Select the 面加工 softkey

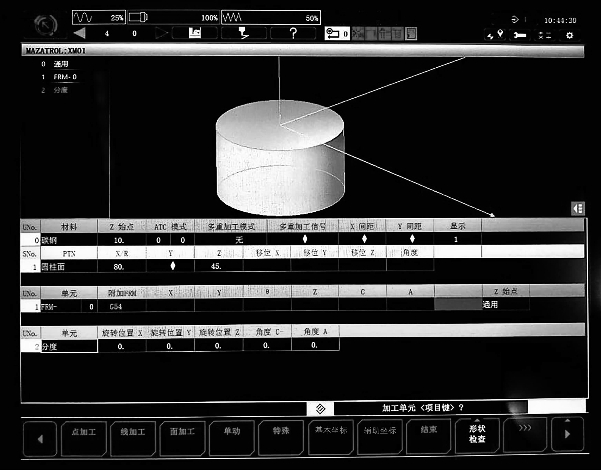coord(182,437)
